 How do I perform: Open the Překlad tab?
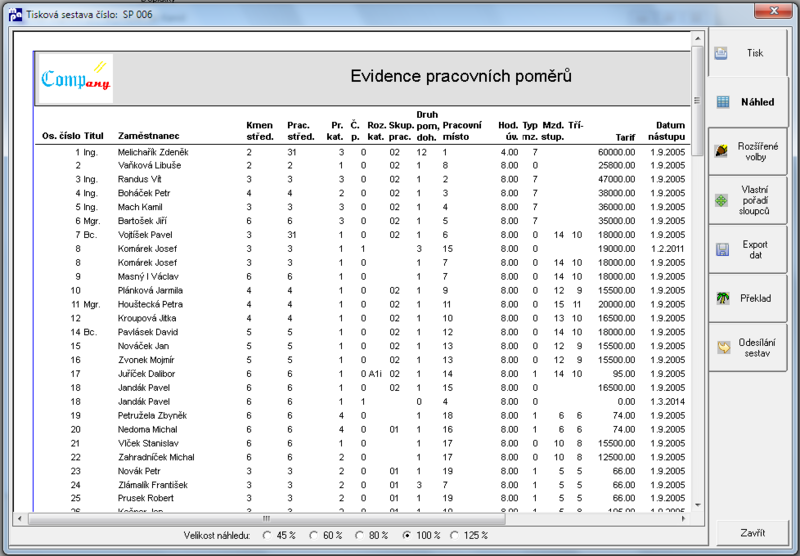tap(747, 298)
